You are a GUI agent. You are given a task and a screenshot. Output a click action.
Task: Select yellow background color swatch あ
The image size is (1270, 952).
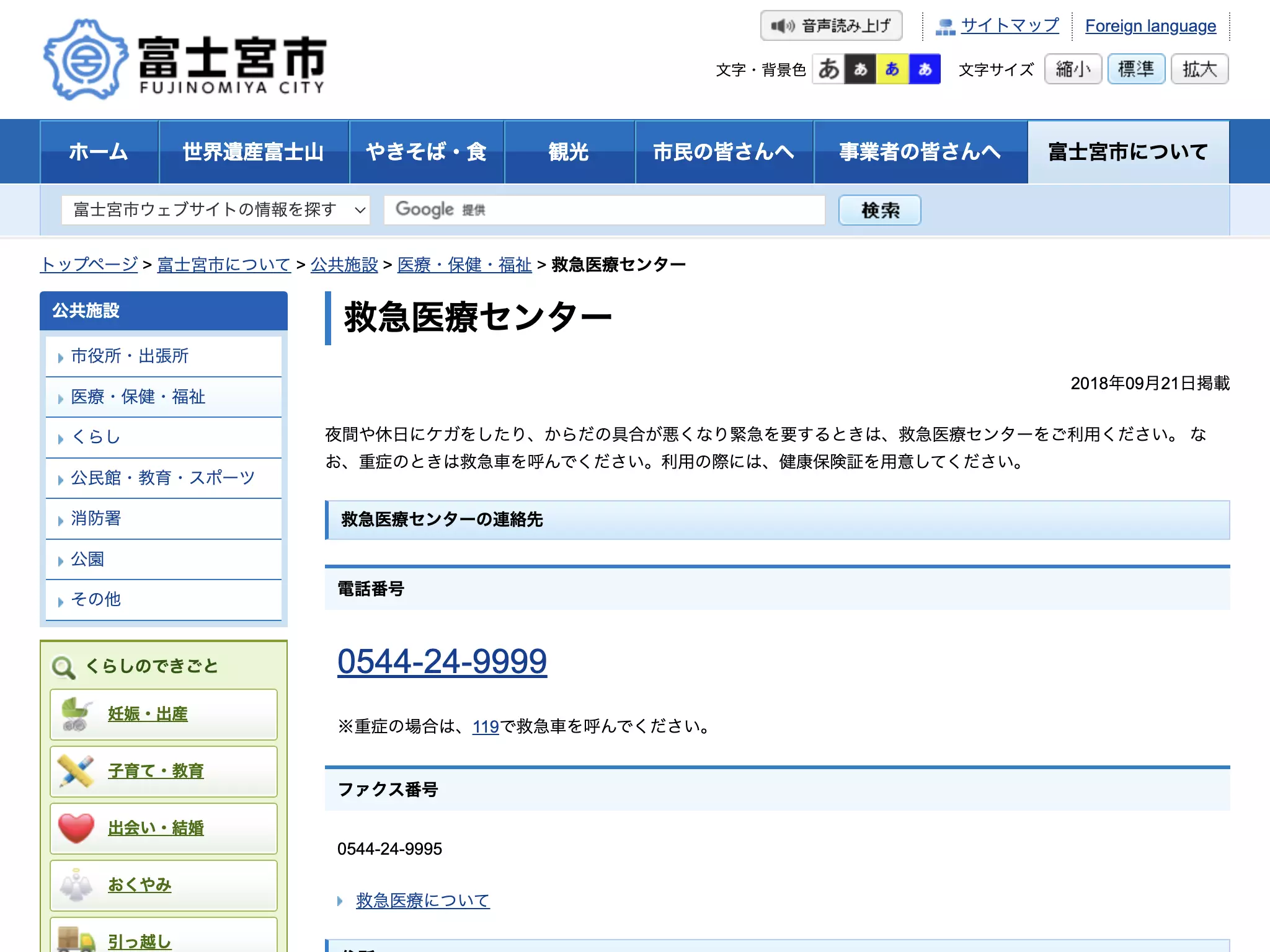coord(892,69)
